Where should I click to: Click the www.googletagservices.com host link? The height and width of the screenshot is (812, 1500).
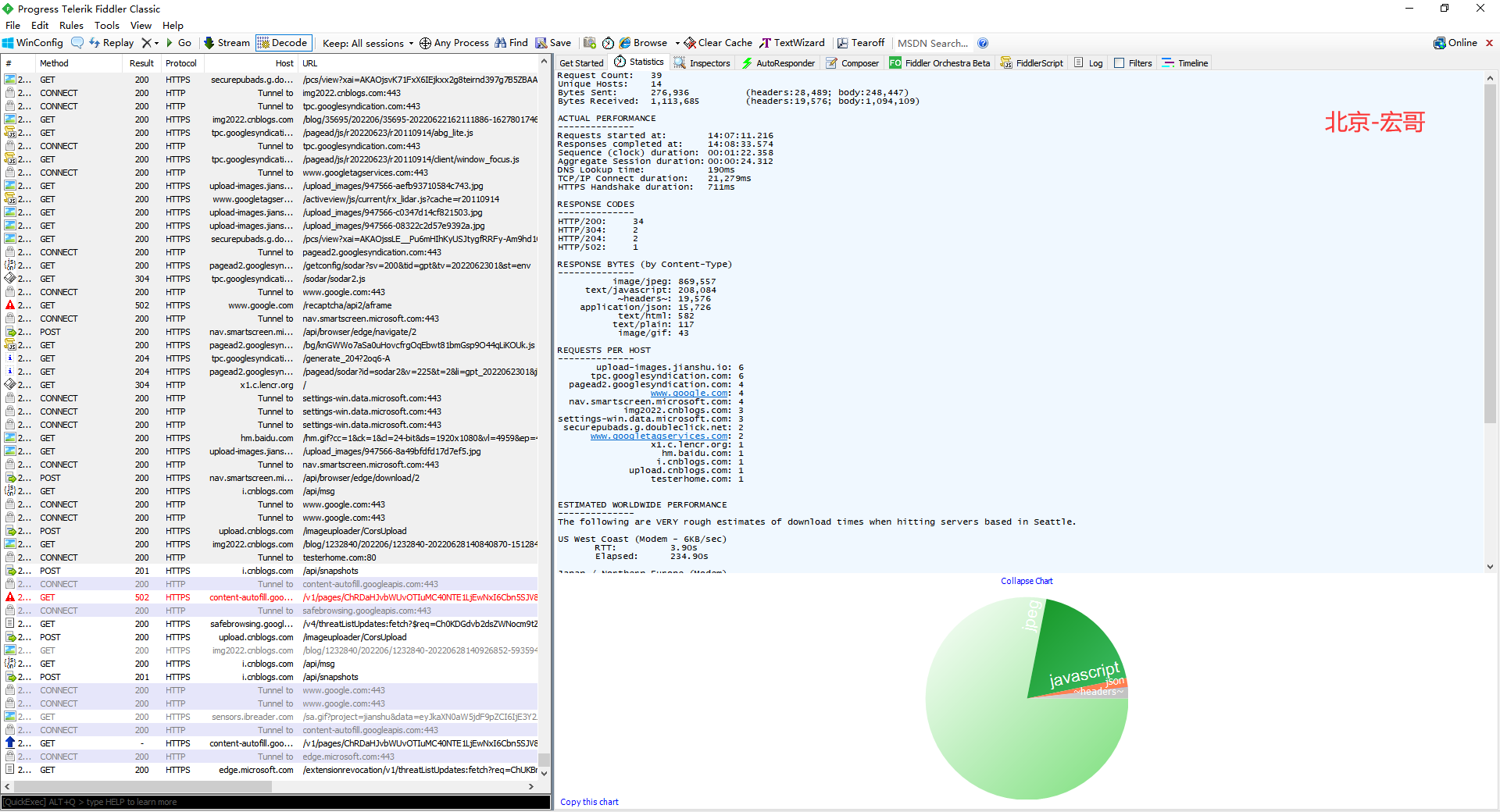[660, 436]
